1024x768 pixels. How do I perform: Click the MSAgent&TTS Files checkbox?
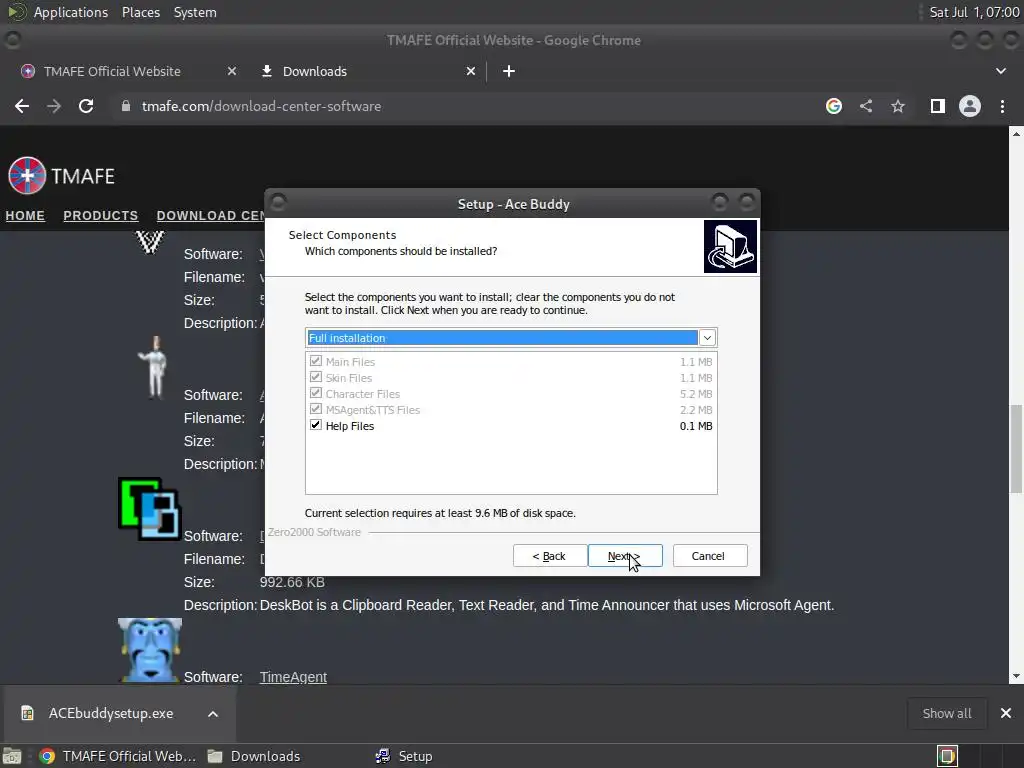315,409
